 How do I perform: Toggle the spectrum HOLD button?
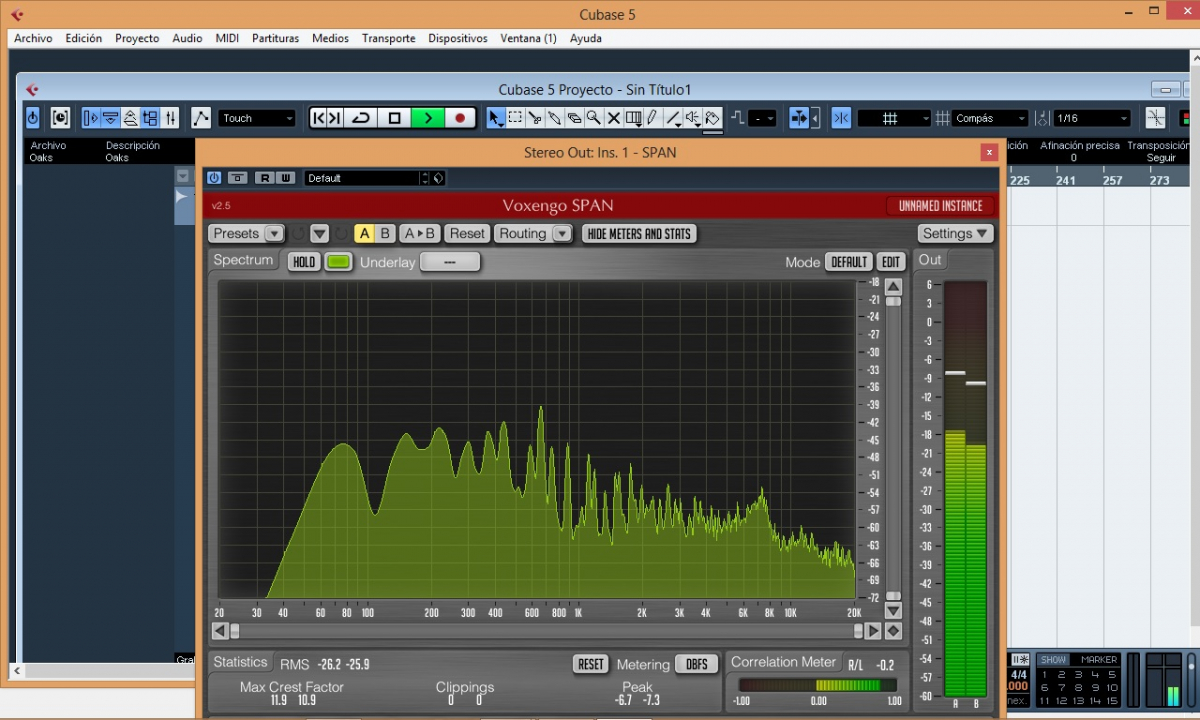[304, 262]
